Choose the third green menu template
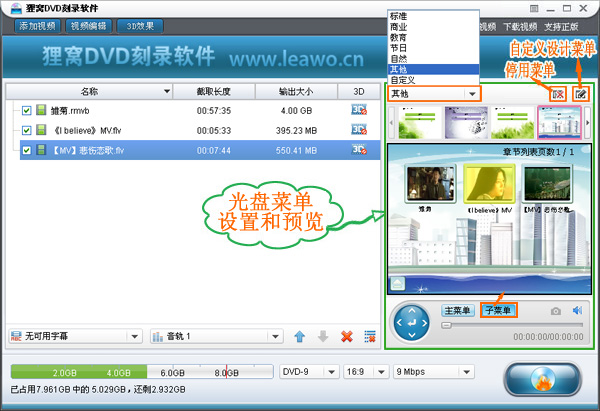Viewport: 600px width, 411px height. pos(512,122)
